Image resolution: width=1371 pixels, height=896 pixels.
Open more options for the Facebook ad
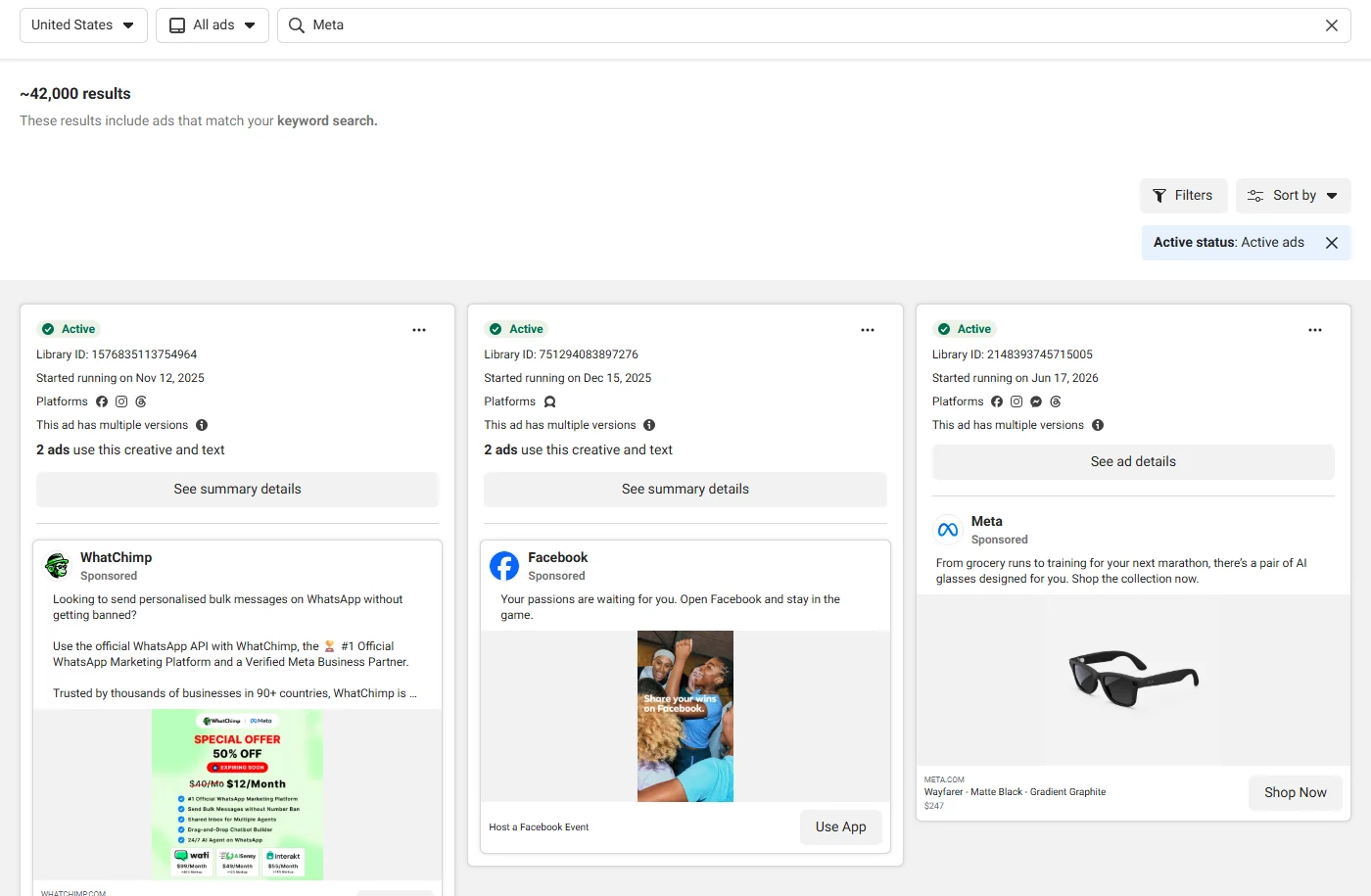click(868, 330)
